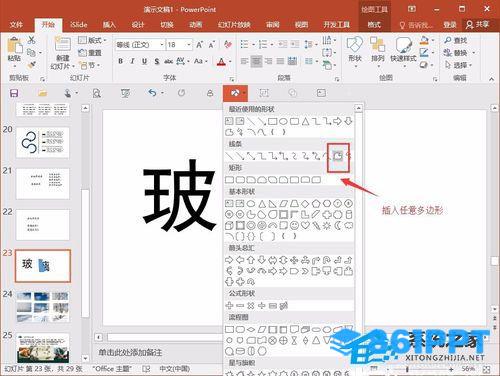Click the open folder icon in quick toolbar

(x=42, y=93)
